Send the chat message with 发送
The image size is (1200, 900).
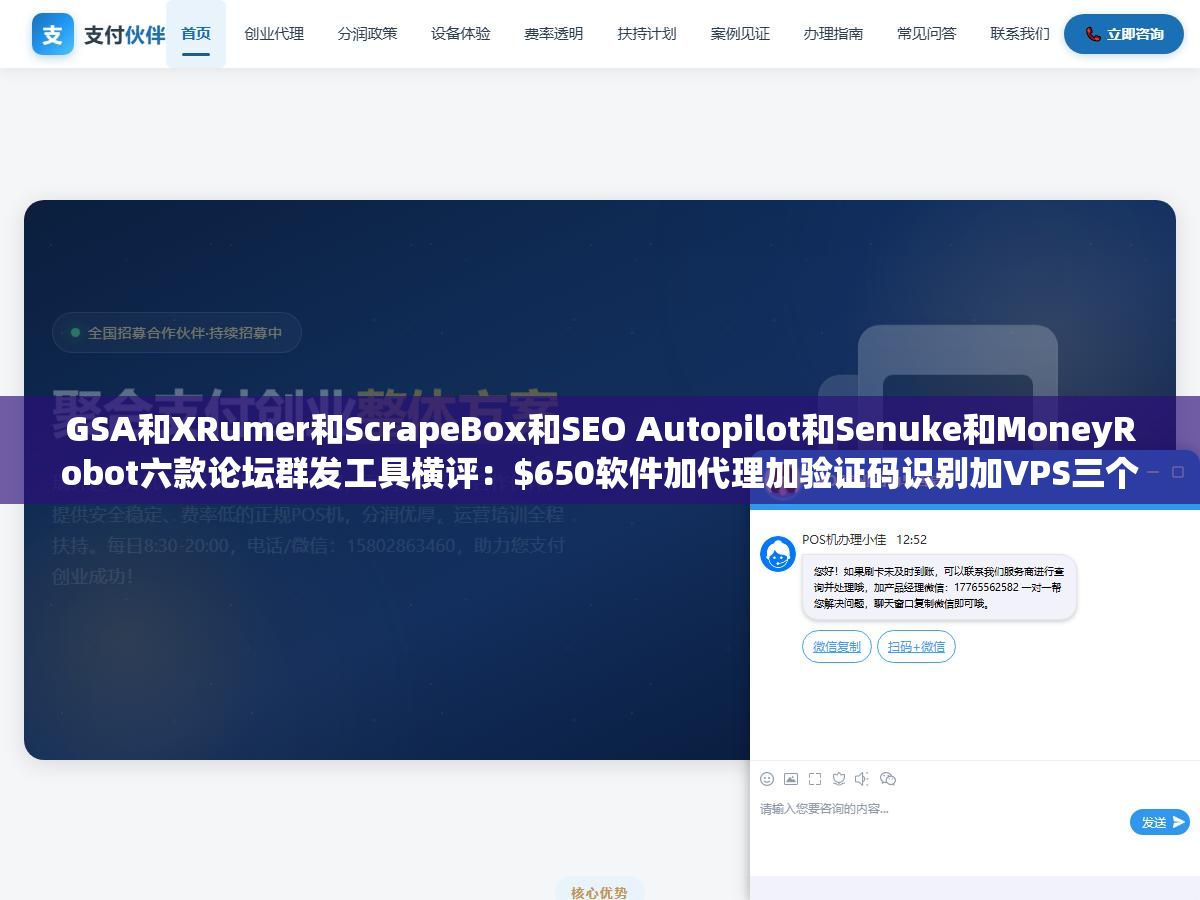pyautogui.click(x=1160, y=822)
